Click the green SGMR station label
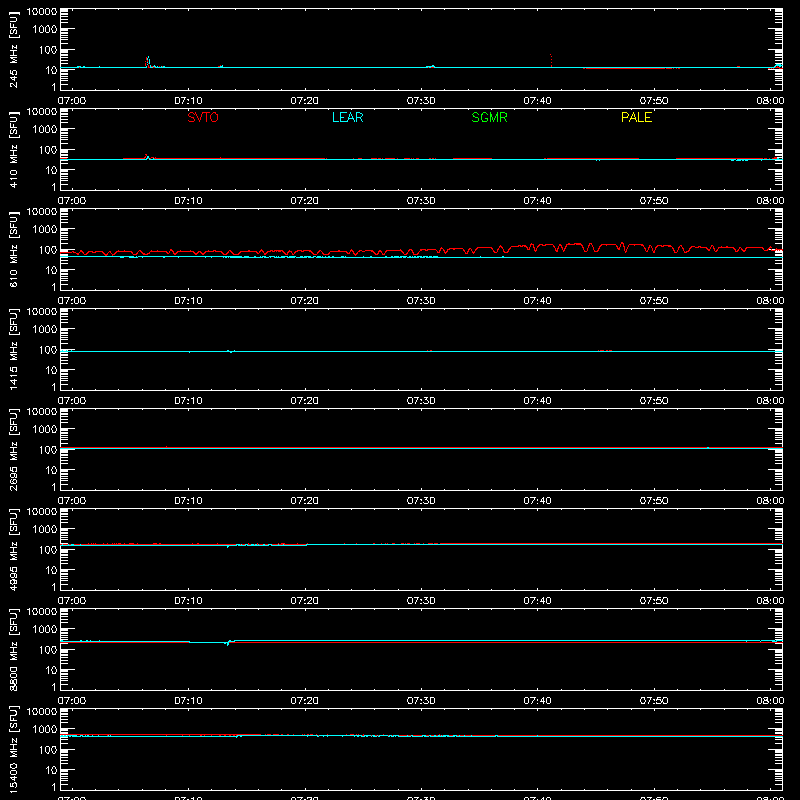800x800 pixels. pyautogui.click(x=489, y=117)
